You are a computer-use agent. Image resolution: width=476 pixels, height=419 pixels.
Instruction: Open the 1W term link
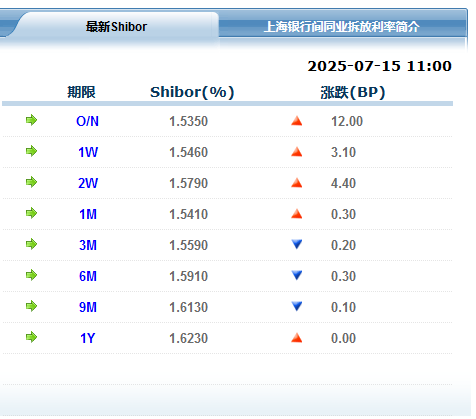(88, 152)
